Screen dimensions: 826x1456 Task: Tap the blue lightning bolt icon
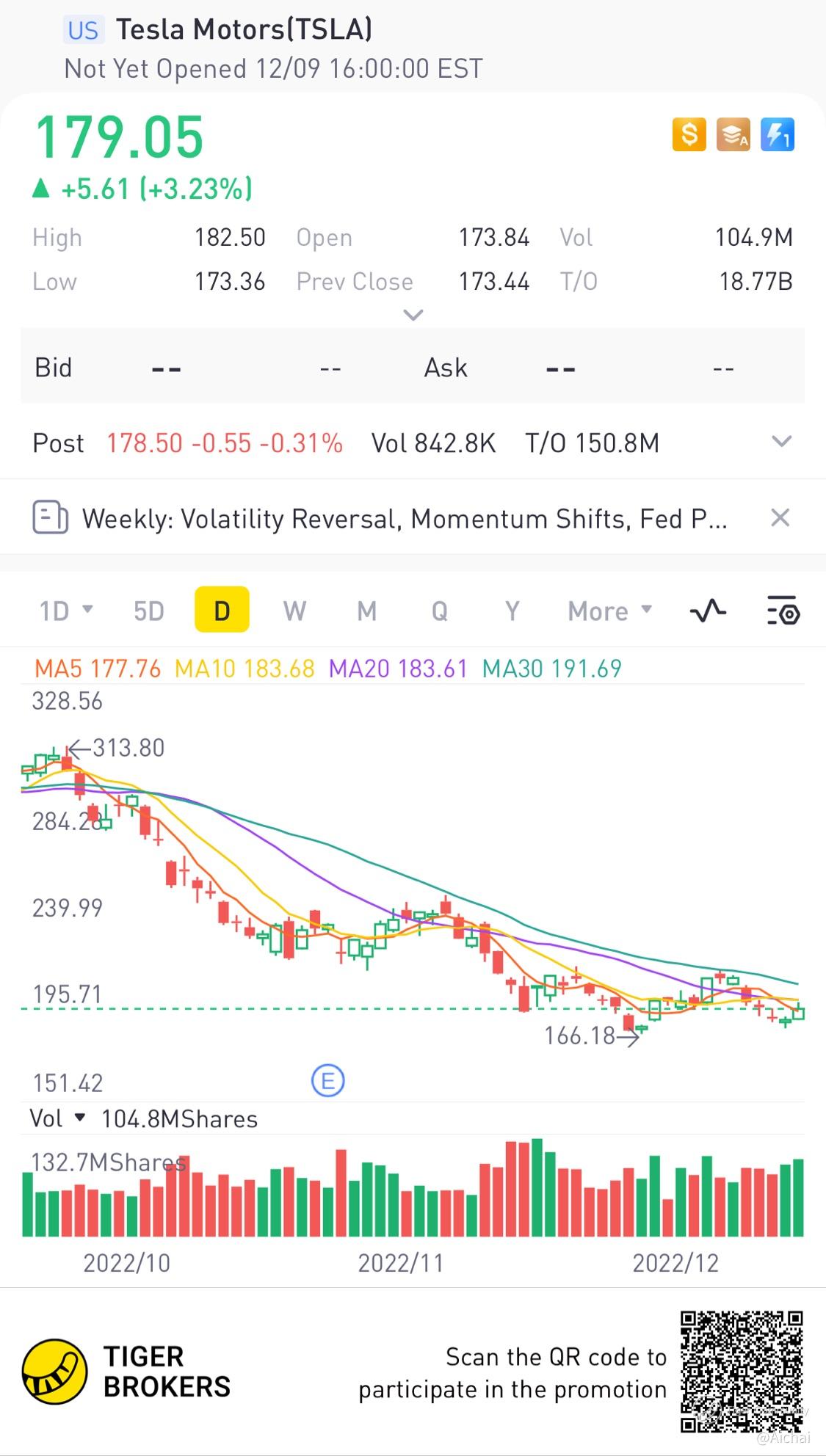777,135
